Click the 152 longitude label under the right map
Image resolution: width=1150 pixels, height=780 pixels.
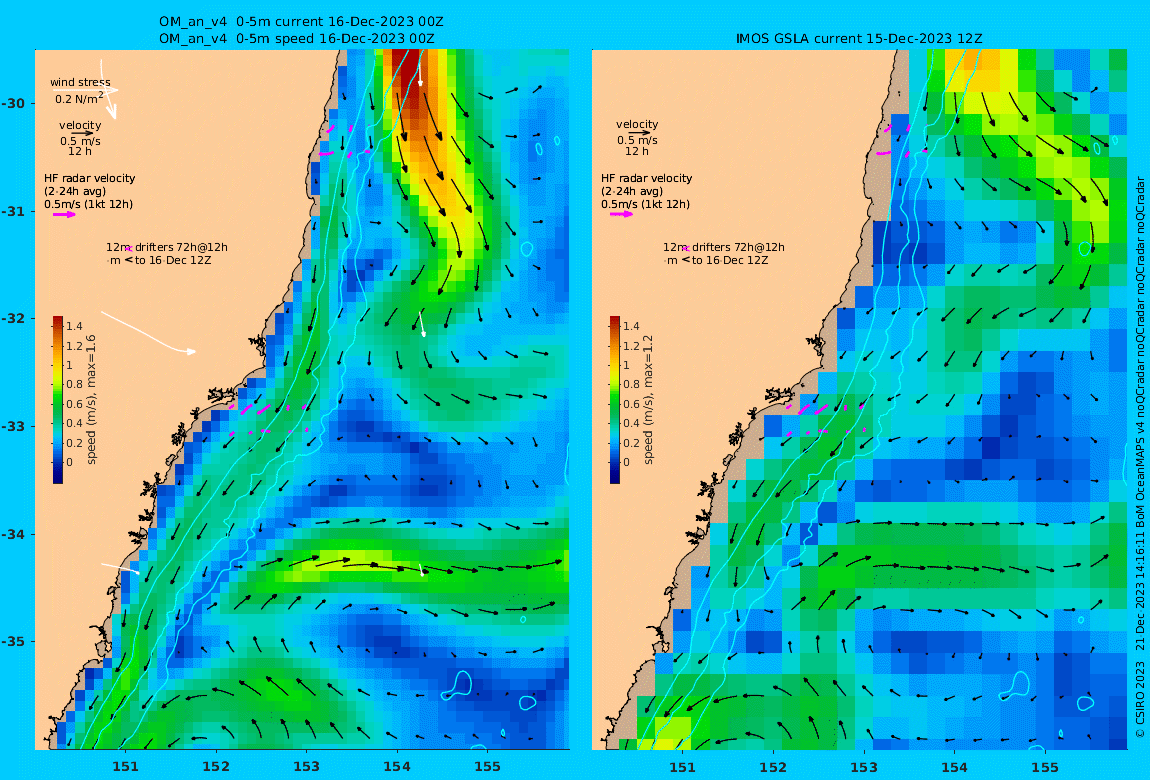(773, 767)
